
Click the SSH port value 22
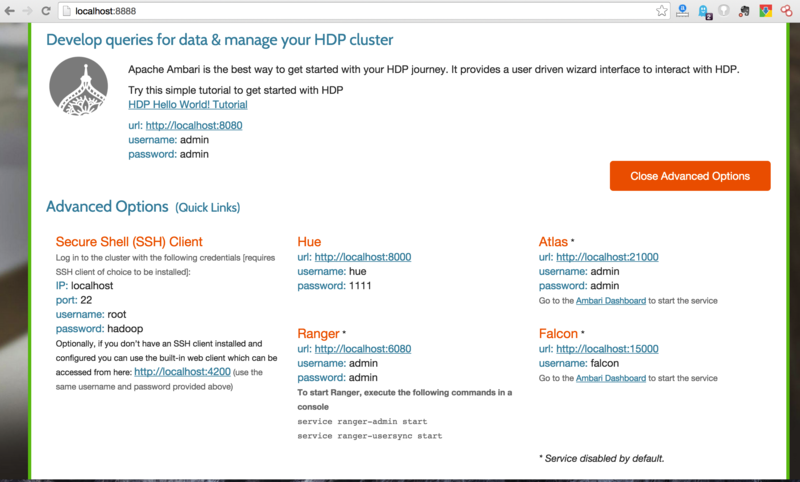[x=86, y=300]
